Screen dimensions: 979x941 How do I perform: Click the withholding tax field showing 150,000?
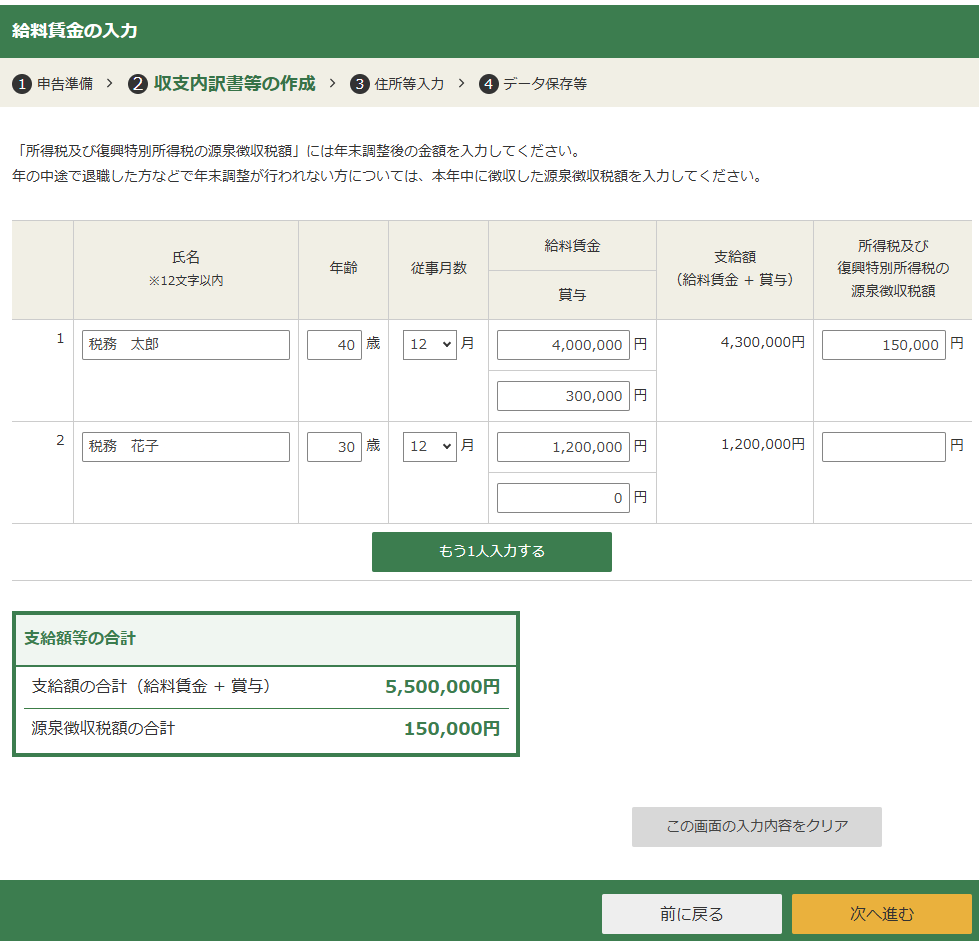884,344
